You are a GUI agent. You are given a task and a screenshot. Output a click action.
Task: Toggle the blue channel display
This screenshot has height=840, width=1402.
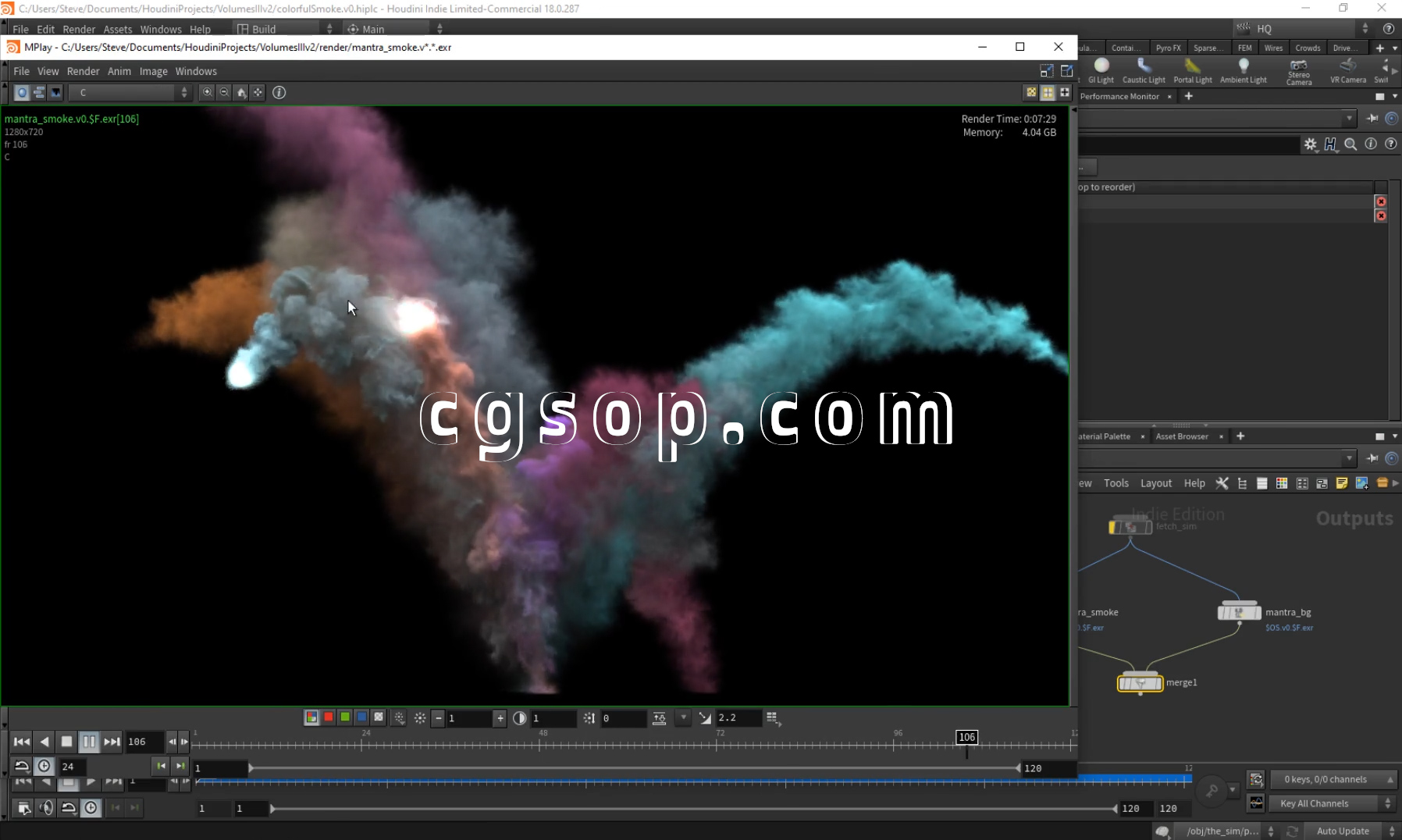[x=361, y=717]
